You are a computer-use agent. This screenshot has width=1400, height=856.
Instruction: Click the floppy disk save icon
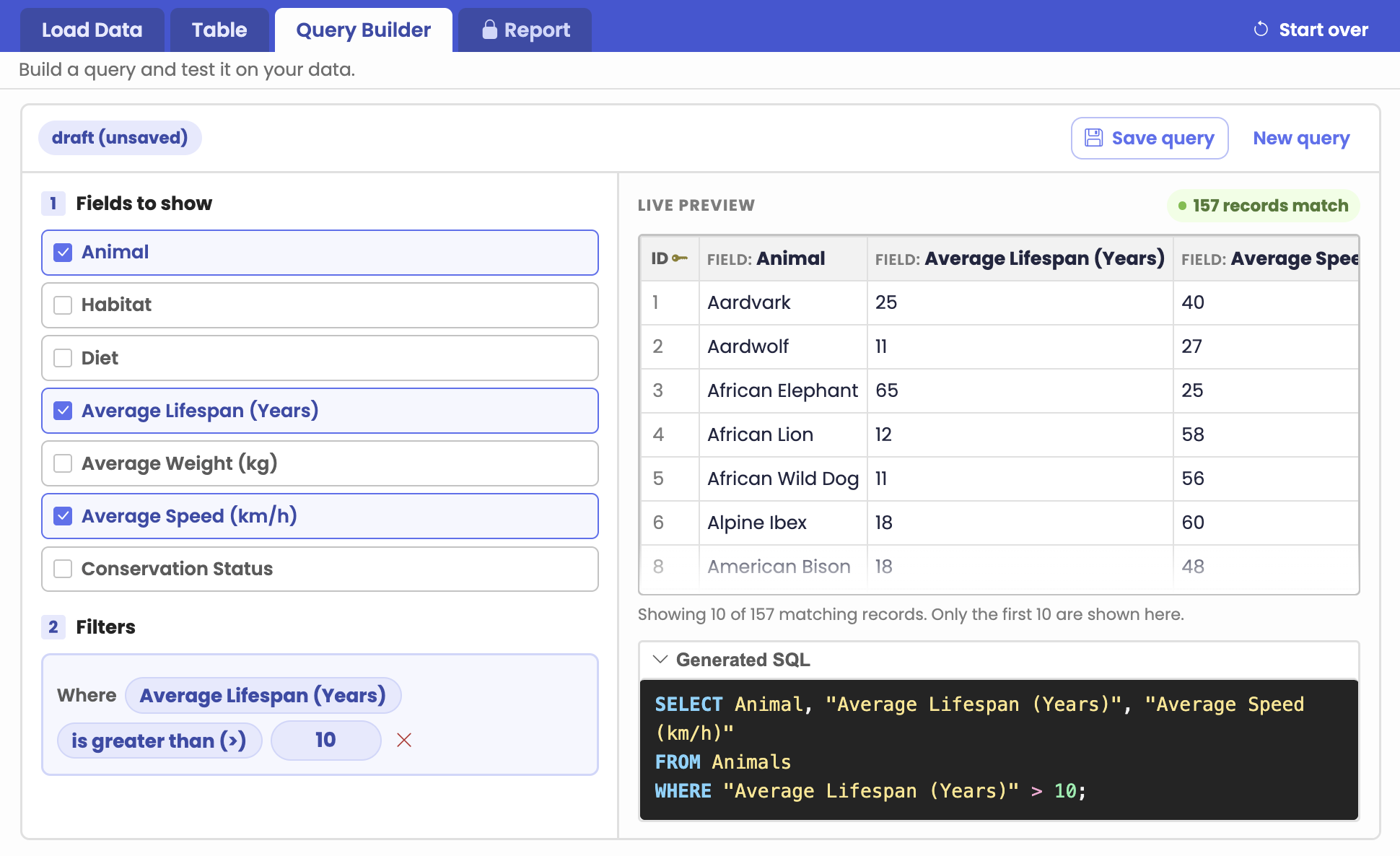click(x=1094, y=138)
